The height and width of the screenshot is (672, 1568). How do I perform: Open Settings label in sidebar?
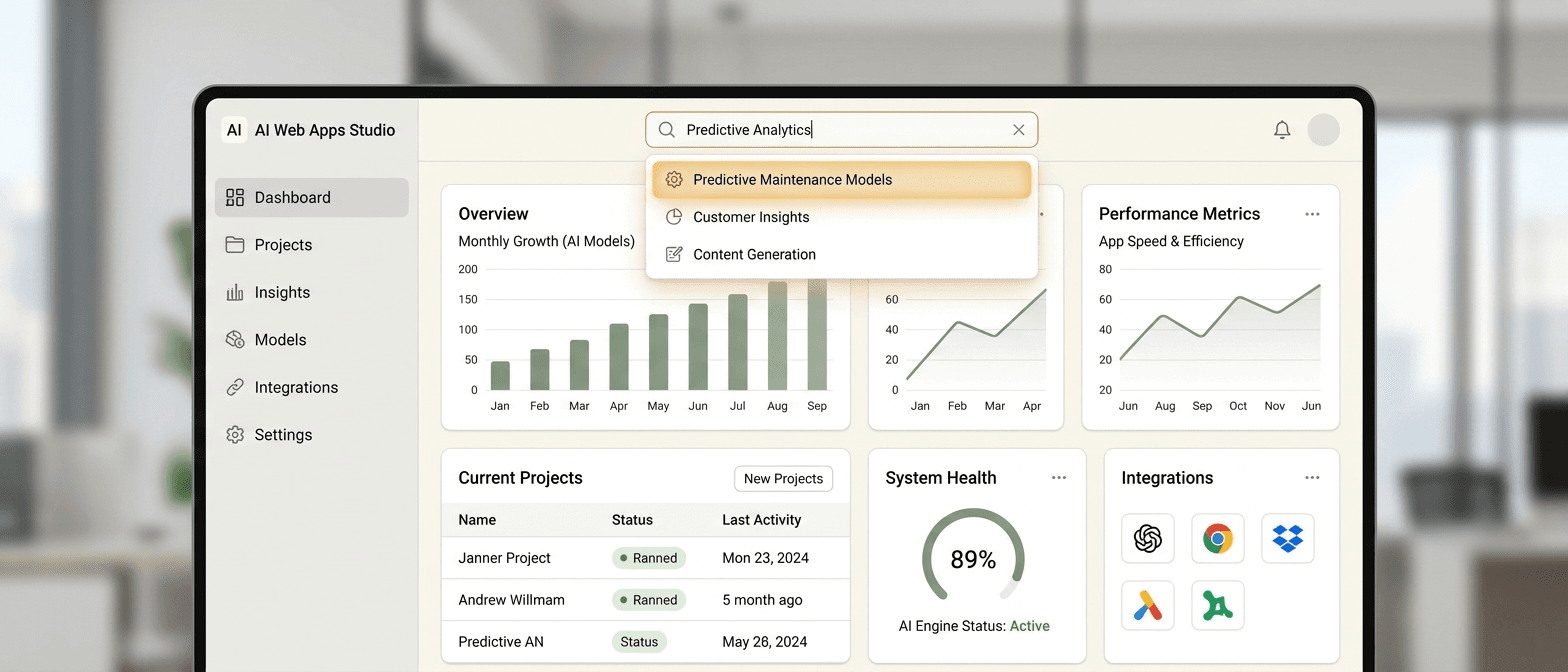click(x=283, y=435)
